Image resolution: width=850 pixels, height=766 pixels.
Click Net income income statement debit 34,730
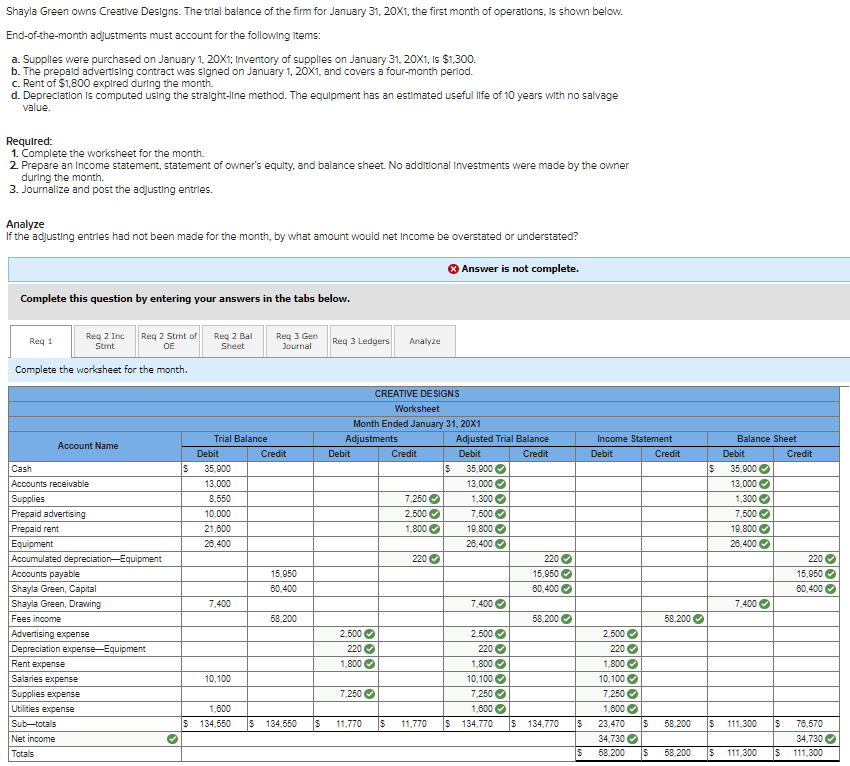coord(608,739)
